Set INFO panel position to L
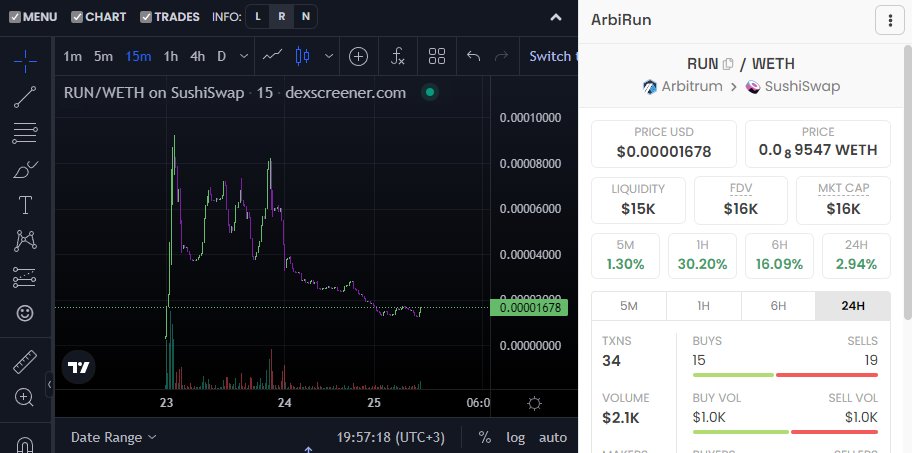912x453 pixels. [x=258, y=17]
